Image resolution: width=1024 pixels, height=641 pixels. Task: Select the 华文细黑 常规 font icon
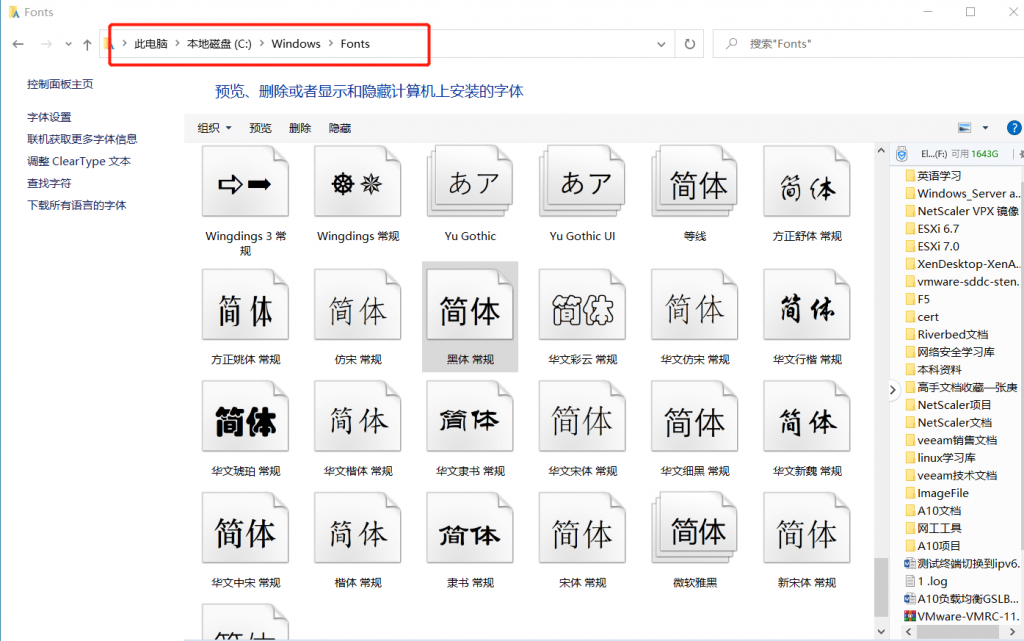point(694,416)
